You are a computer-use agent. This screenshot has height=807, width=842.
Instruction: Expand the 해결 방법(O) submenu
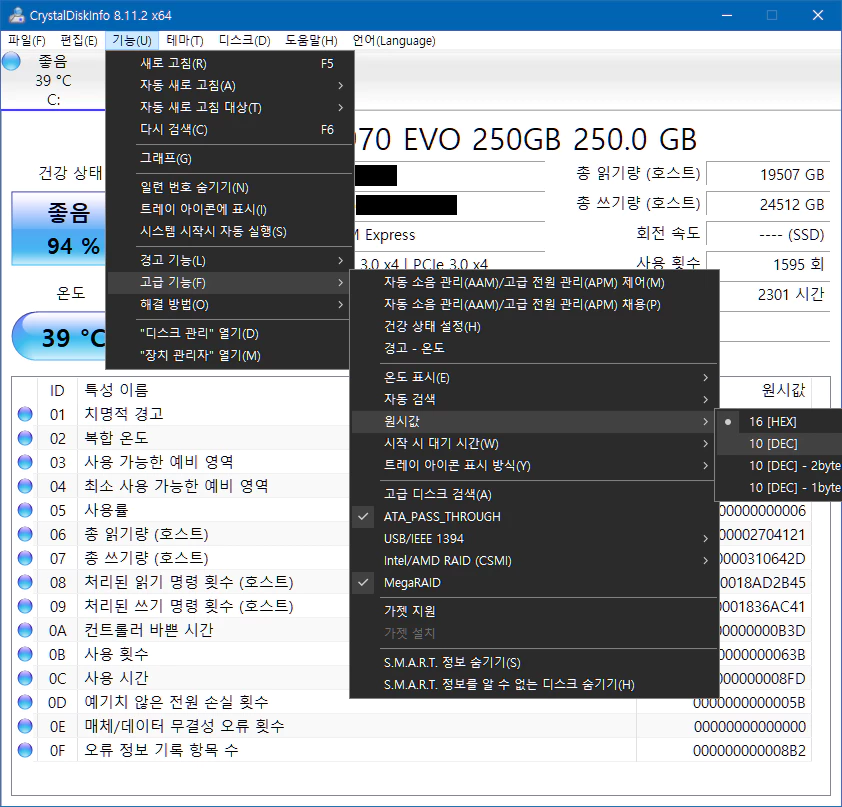(x=229, y=304)
